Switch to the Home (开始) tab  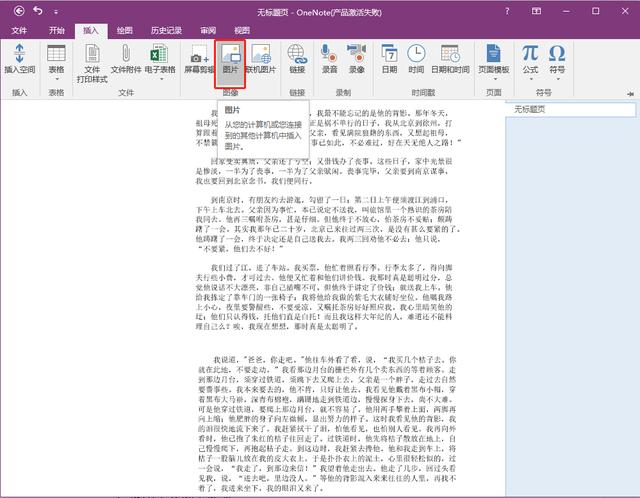pos(57,31)
